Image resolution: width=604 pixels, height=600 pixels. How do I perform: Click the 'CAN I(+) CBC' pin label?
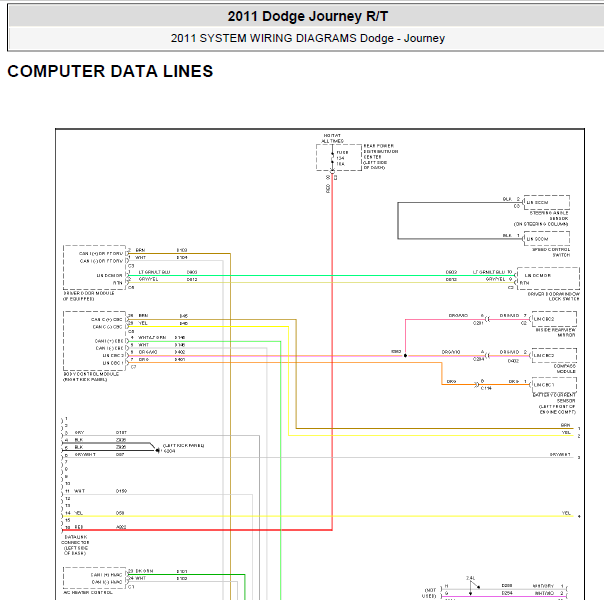(109, 341)
